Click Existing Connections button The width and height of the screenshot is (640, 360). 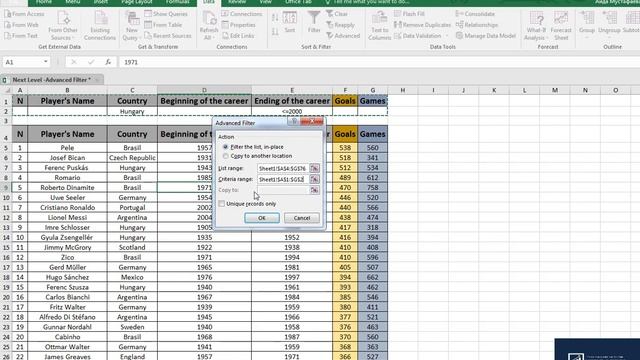(x=100, y=25)
